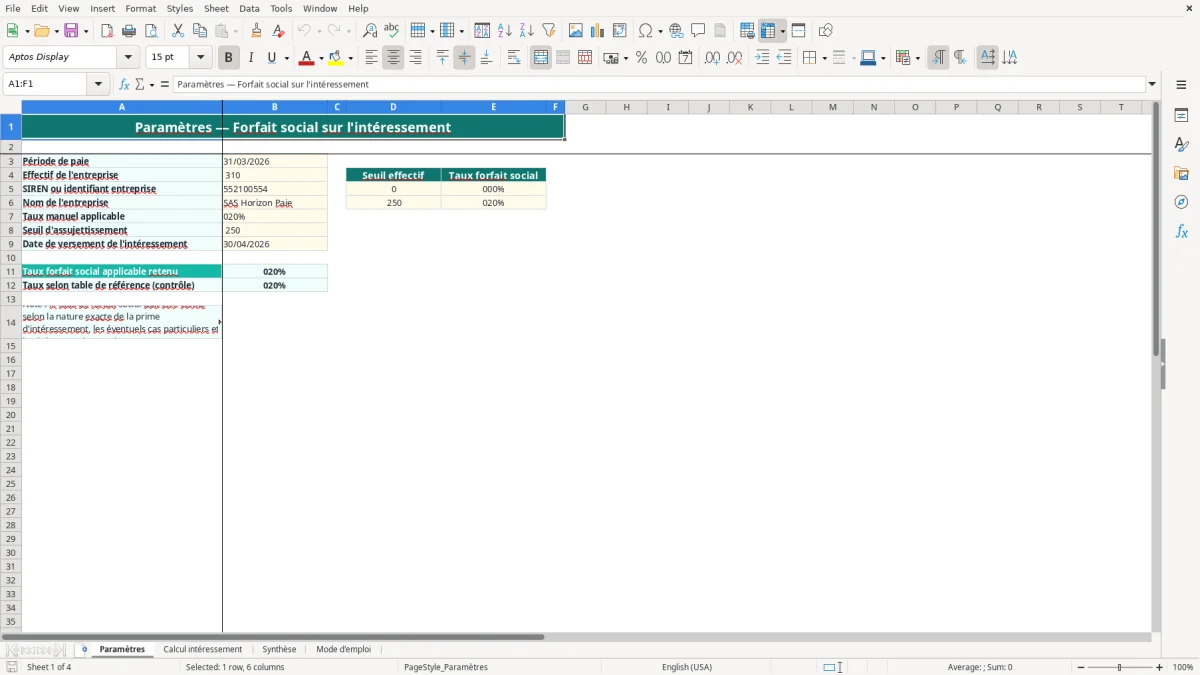Toggle Center Vertically alignment
1200x675 pixels.
click(x=464, y=58)
